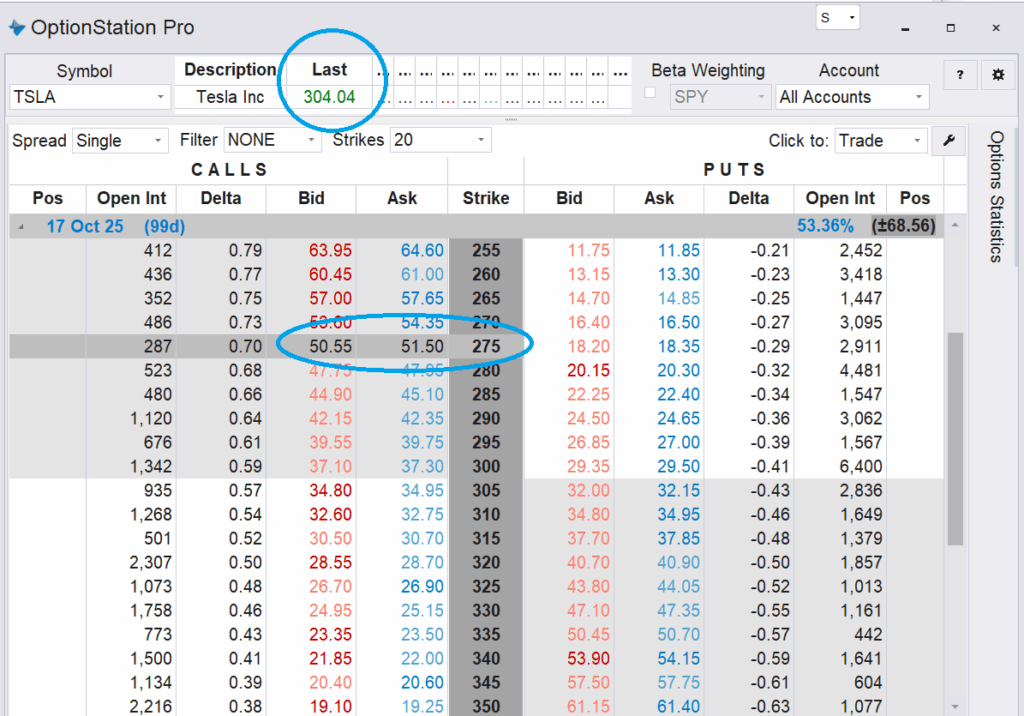1024x716 pixels.
Task: Click put ask 27.00 at strike 295
Action: pyautogui.click(x=679, y=442)
